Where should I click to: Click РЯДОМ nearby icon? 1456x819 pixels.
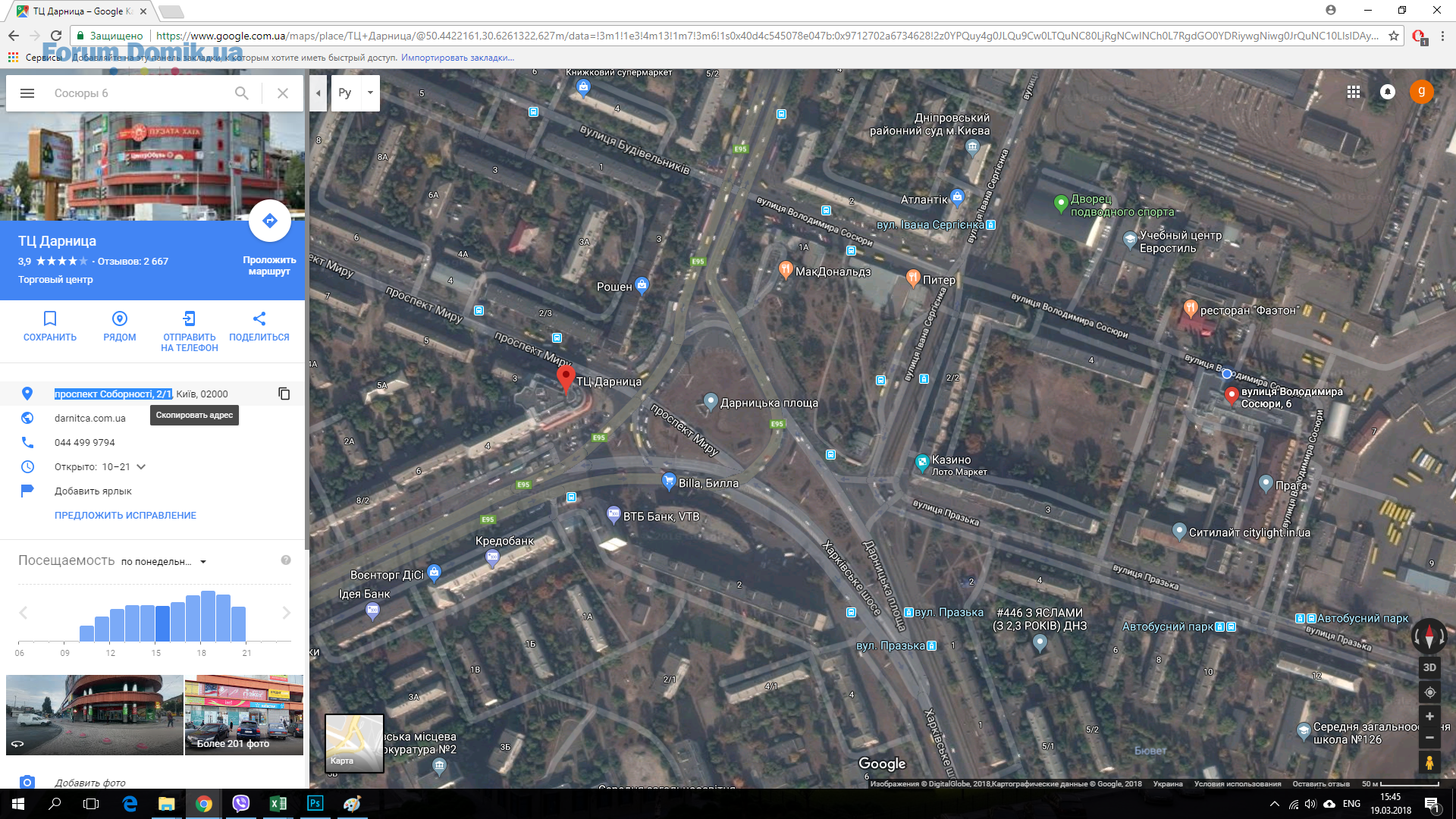click(120, 318)
